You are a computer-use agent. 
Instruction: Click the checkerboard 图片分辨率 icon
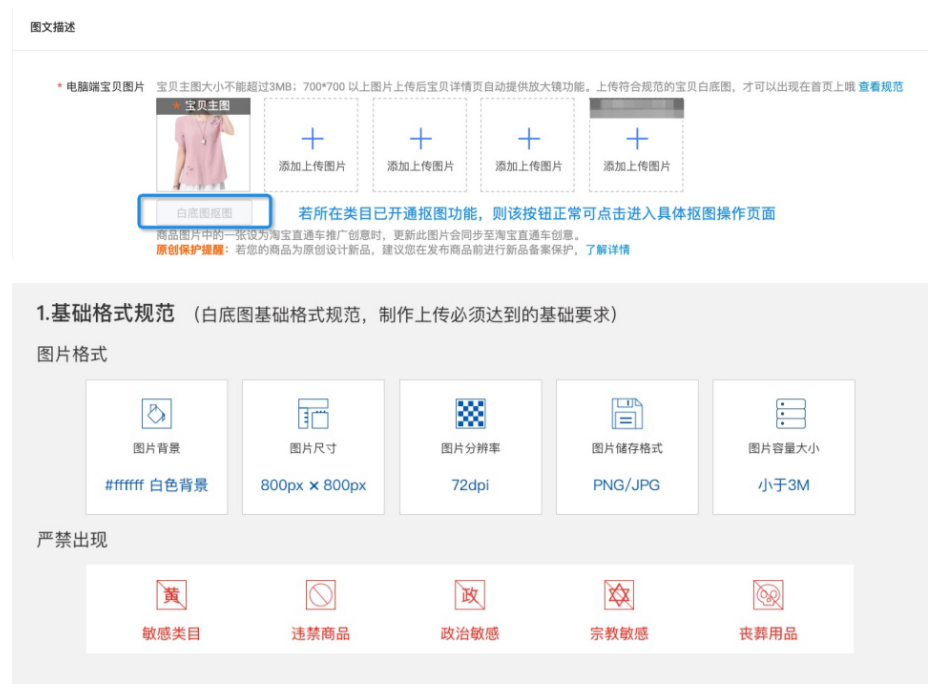pyautogui.click(x=470, y=413)
